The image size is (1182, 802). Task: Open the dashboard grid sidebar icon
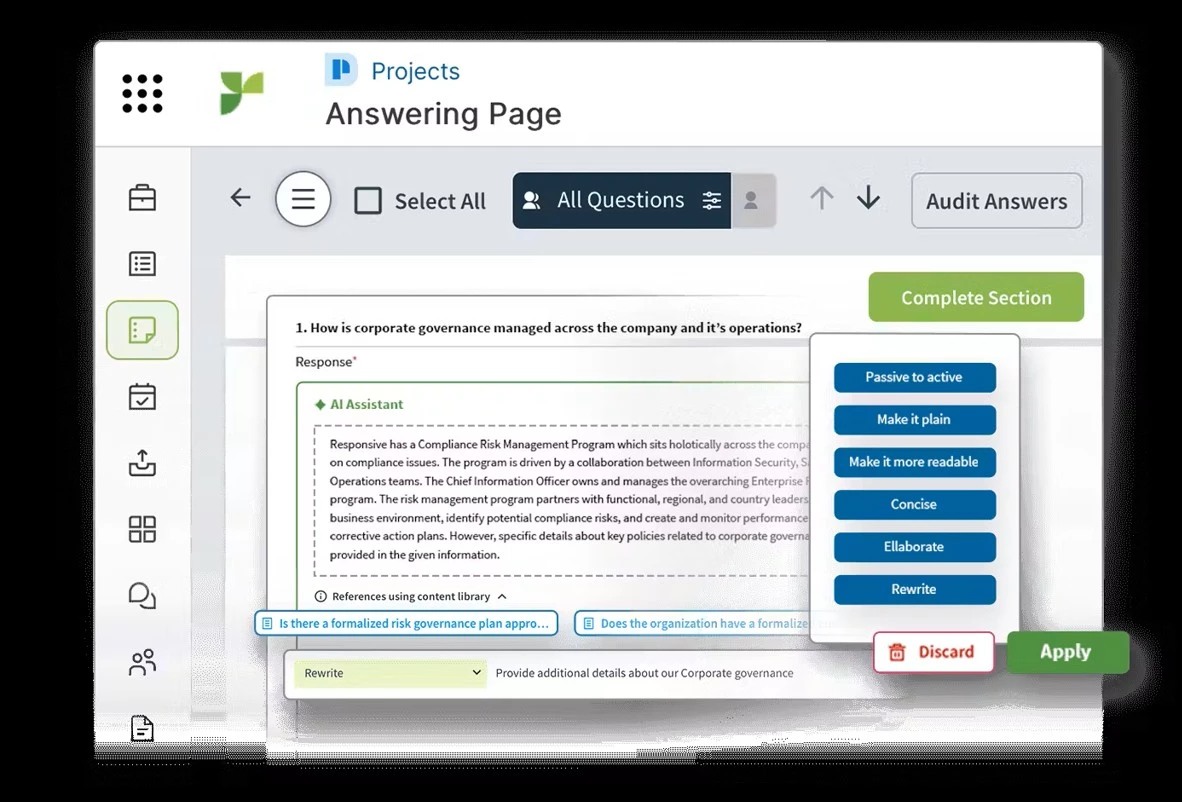(142, 529)
